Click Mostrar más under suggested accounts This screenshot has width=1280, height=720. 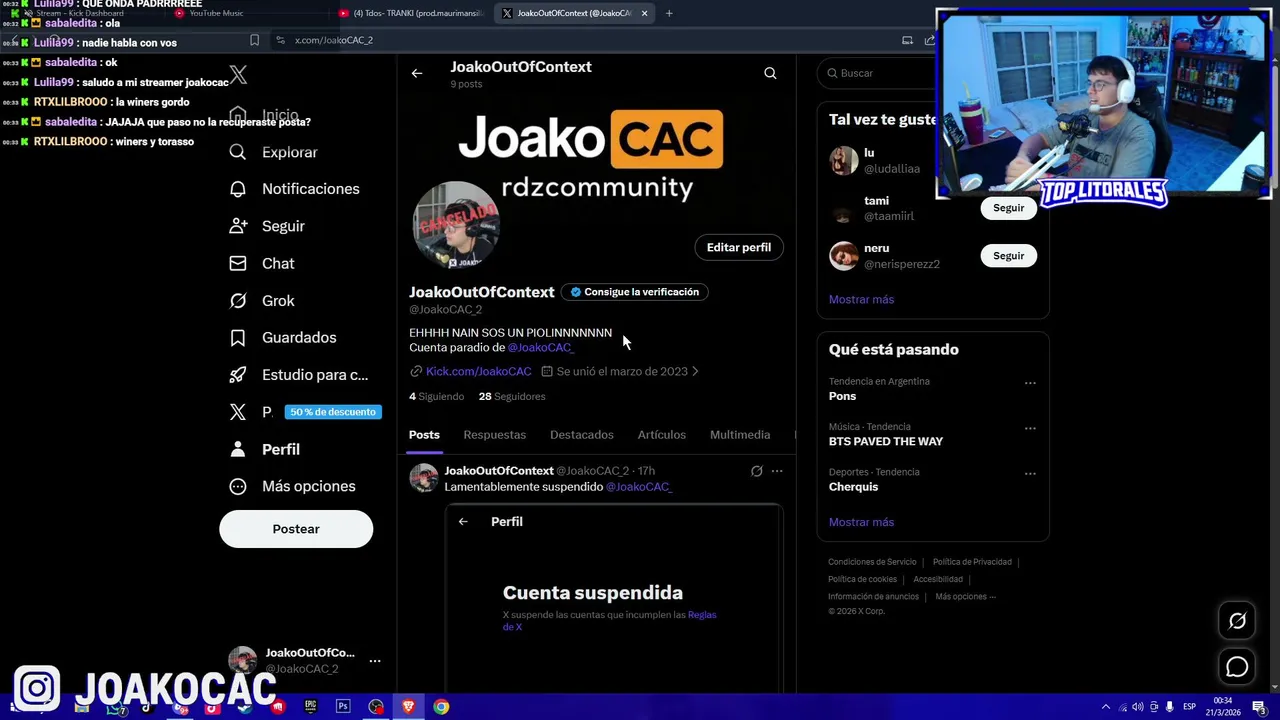861,299
